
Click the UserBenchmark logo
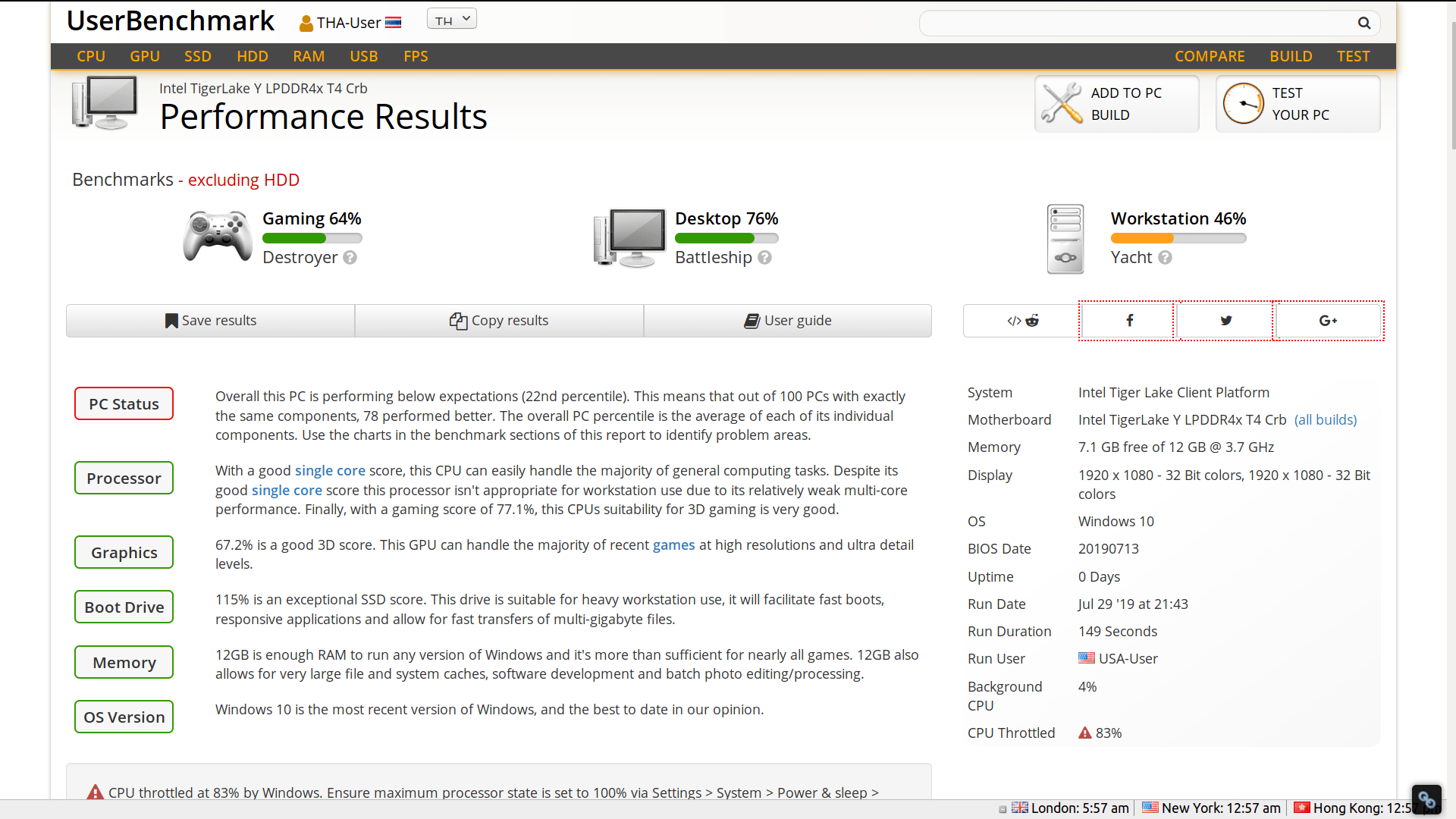170,20
